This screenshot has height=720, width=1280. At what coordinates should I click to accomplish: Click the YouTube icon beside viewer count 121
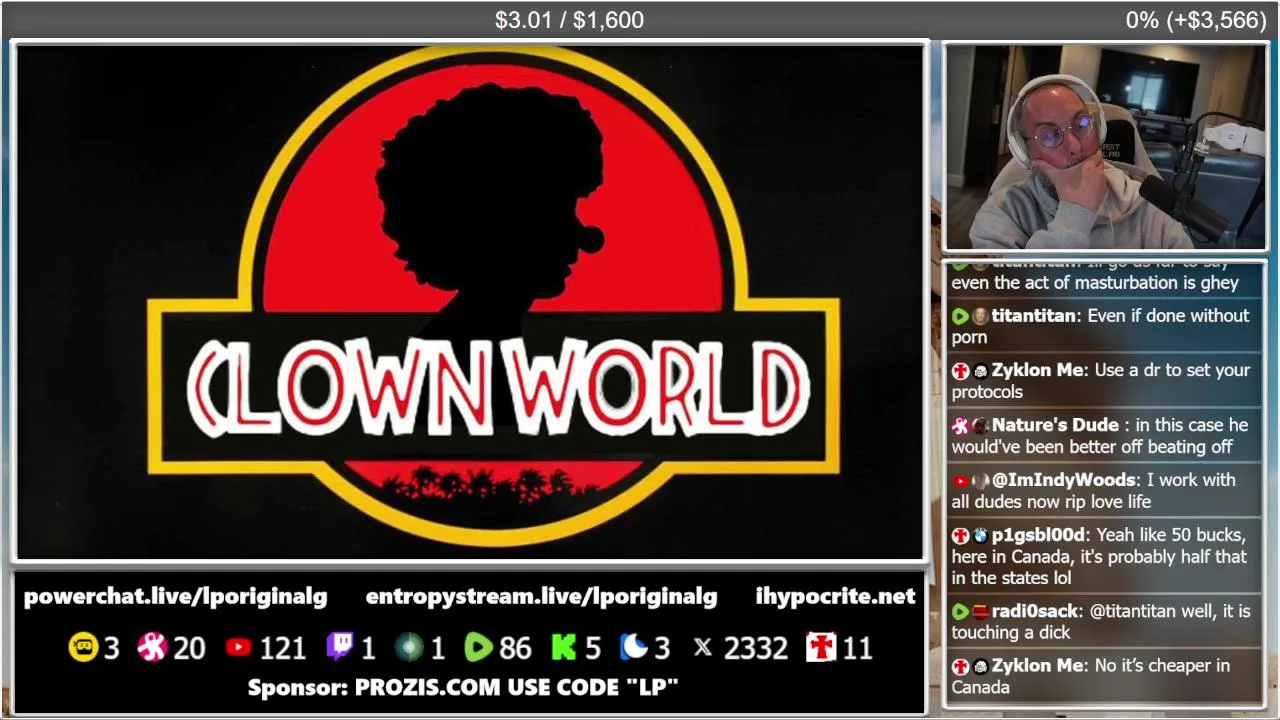pos(238,648)
